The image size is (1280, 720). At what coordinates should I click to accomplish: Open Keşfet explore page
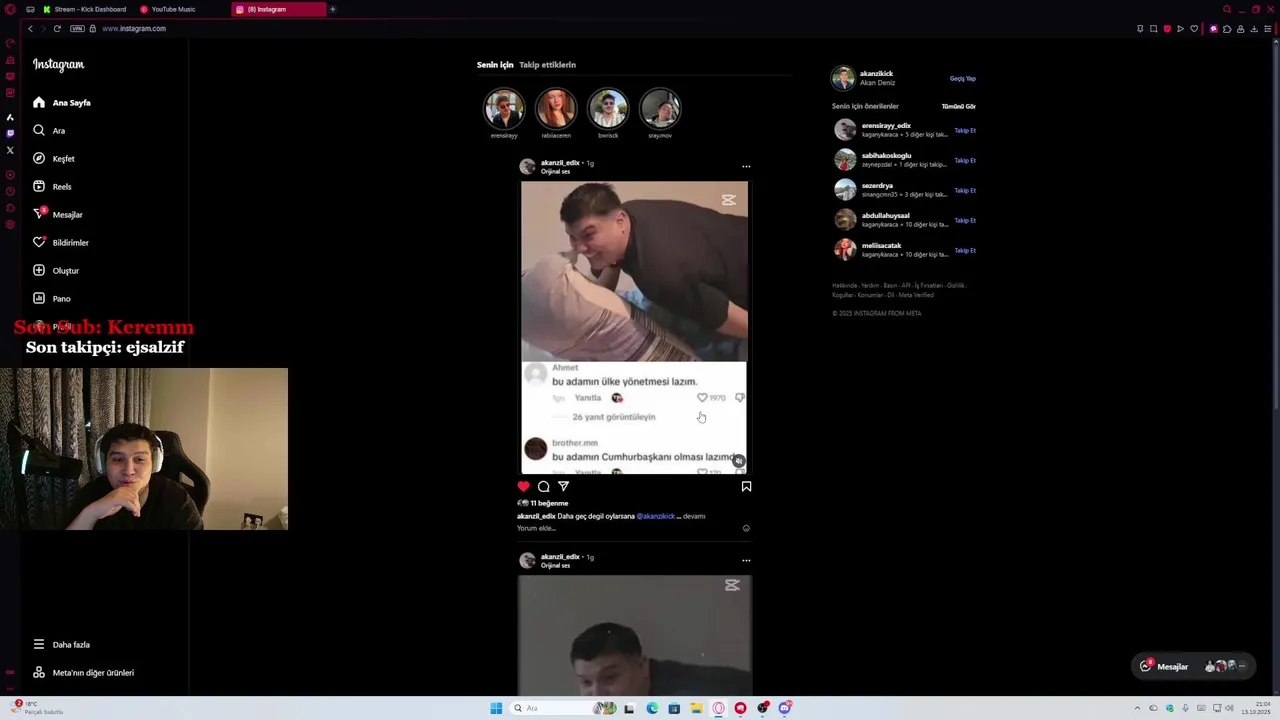(54, 158)
